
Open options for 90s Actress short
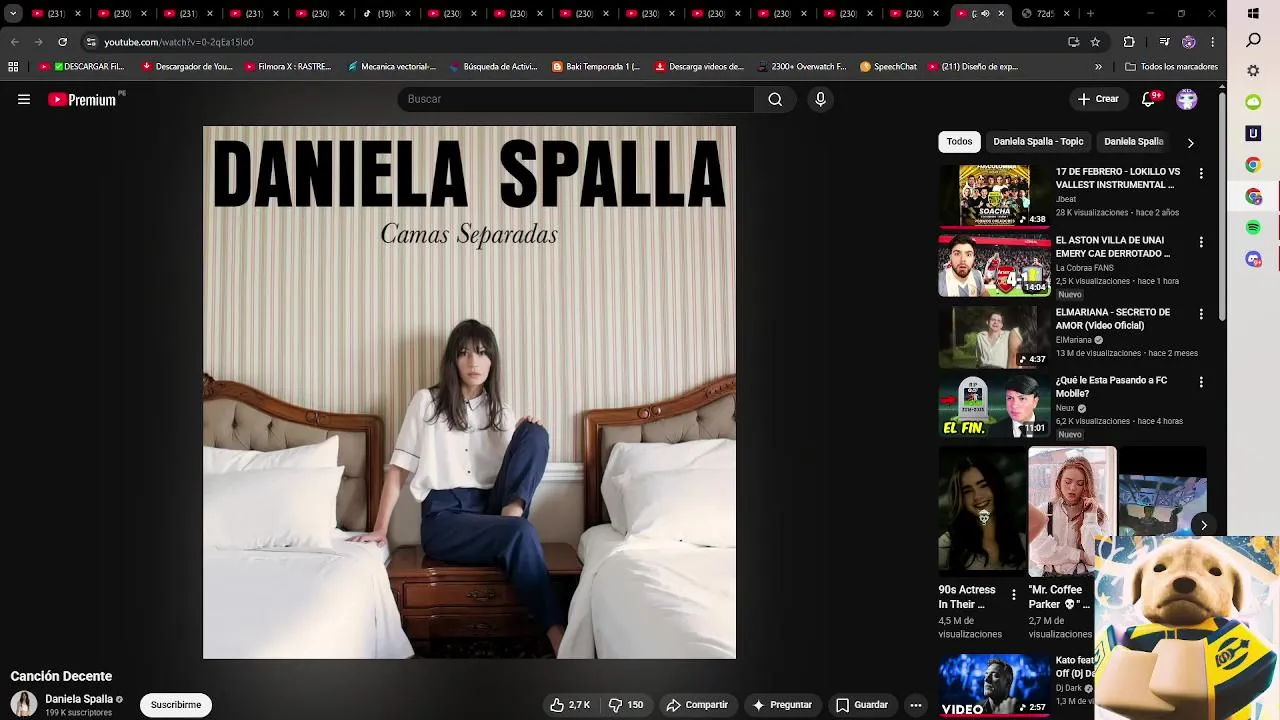tap(1013, 596)
